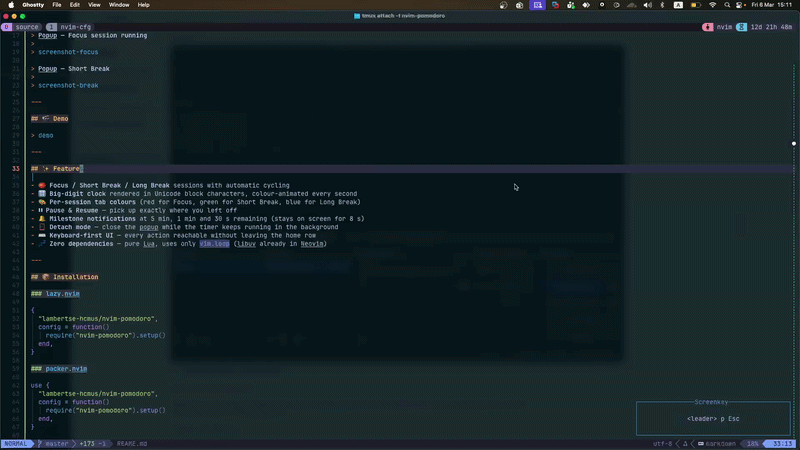The height and width of the screenshot is (450, 800).
Task: Click the Screenkey popup showing '<leader> p Esc'
Action: coord(713,418)
